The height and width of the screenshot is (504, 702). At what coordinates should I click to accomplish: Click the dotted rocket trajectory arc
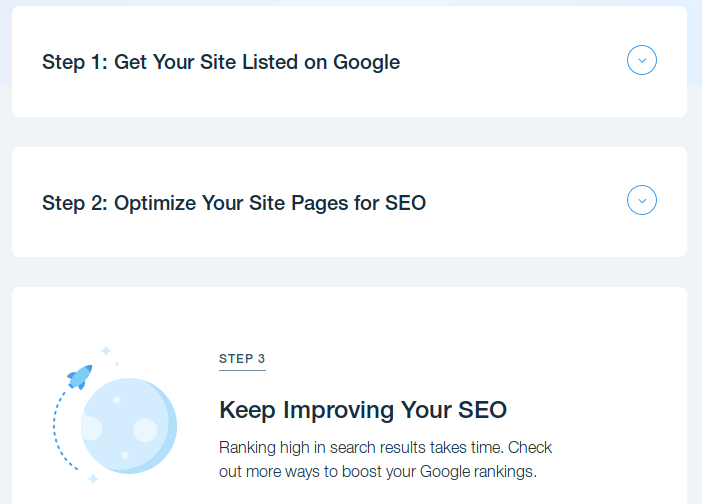coord(63,431)
